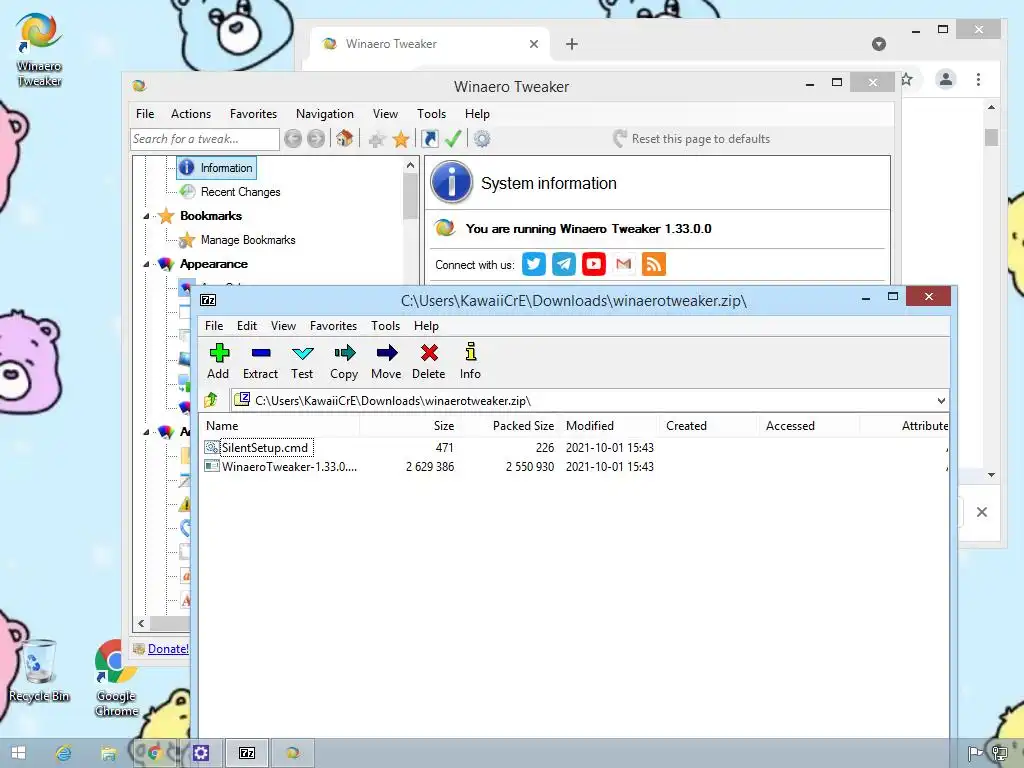Select the WinaeroTweaker-1.33.0 file row
The height and width of the screenshot is (768, 1024).
(575, 466)
